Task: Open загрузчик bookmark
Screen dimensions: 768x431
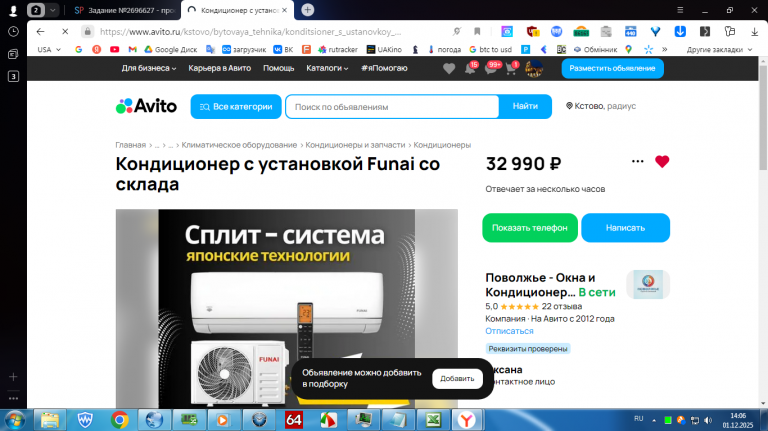Action: coord(244,49)
